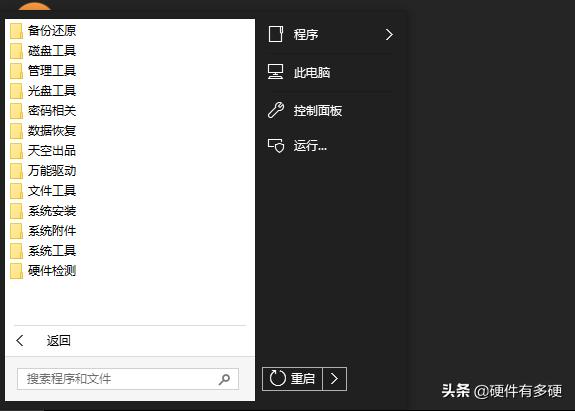Viewport: 575px width, 411px height.
Task: Click the folder icon next to 天空出品
Action: (17, 151)
